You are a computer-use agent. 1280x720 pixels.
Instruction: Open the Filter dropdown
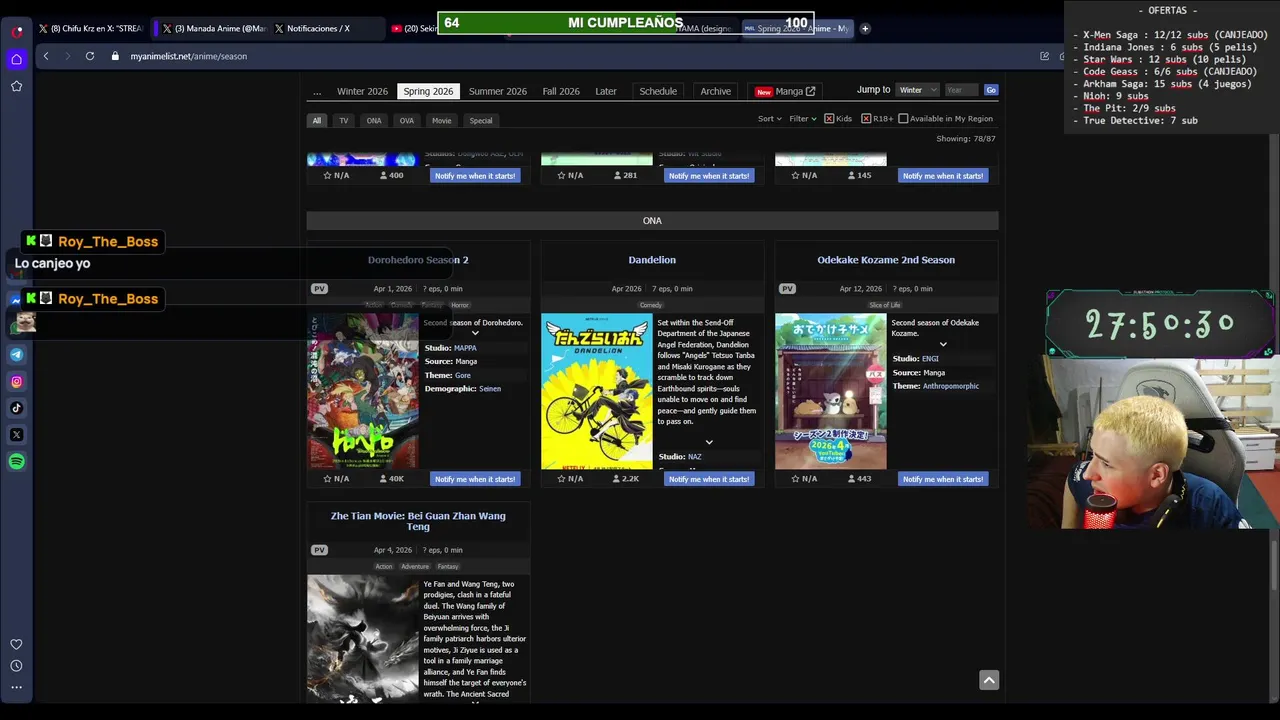(803, 119)
